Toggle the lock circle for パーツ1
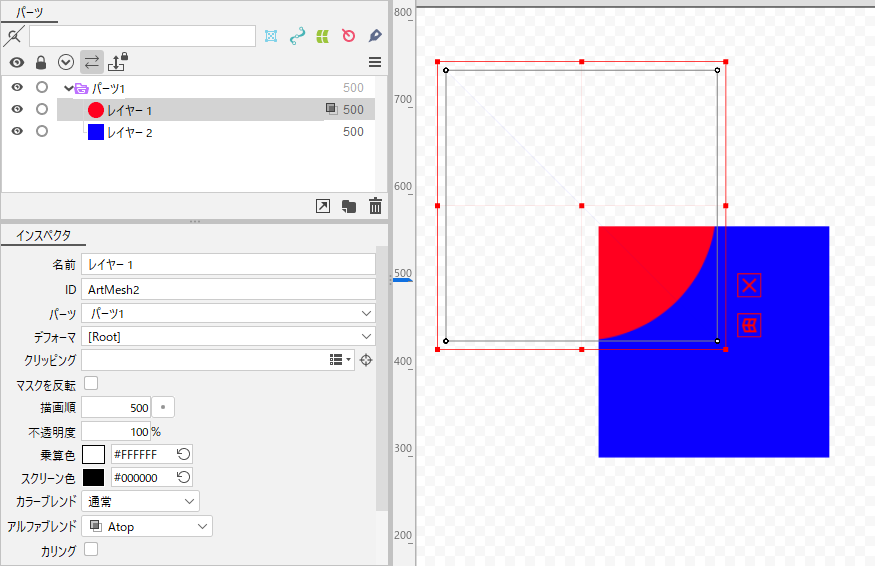Image resolution: width=875 pixels, height=566 pixels. (x=42, y=87)
